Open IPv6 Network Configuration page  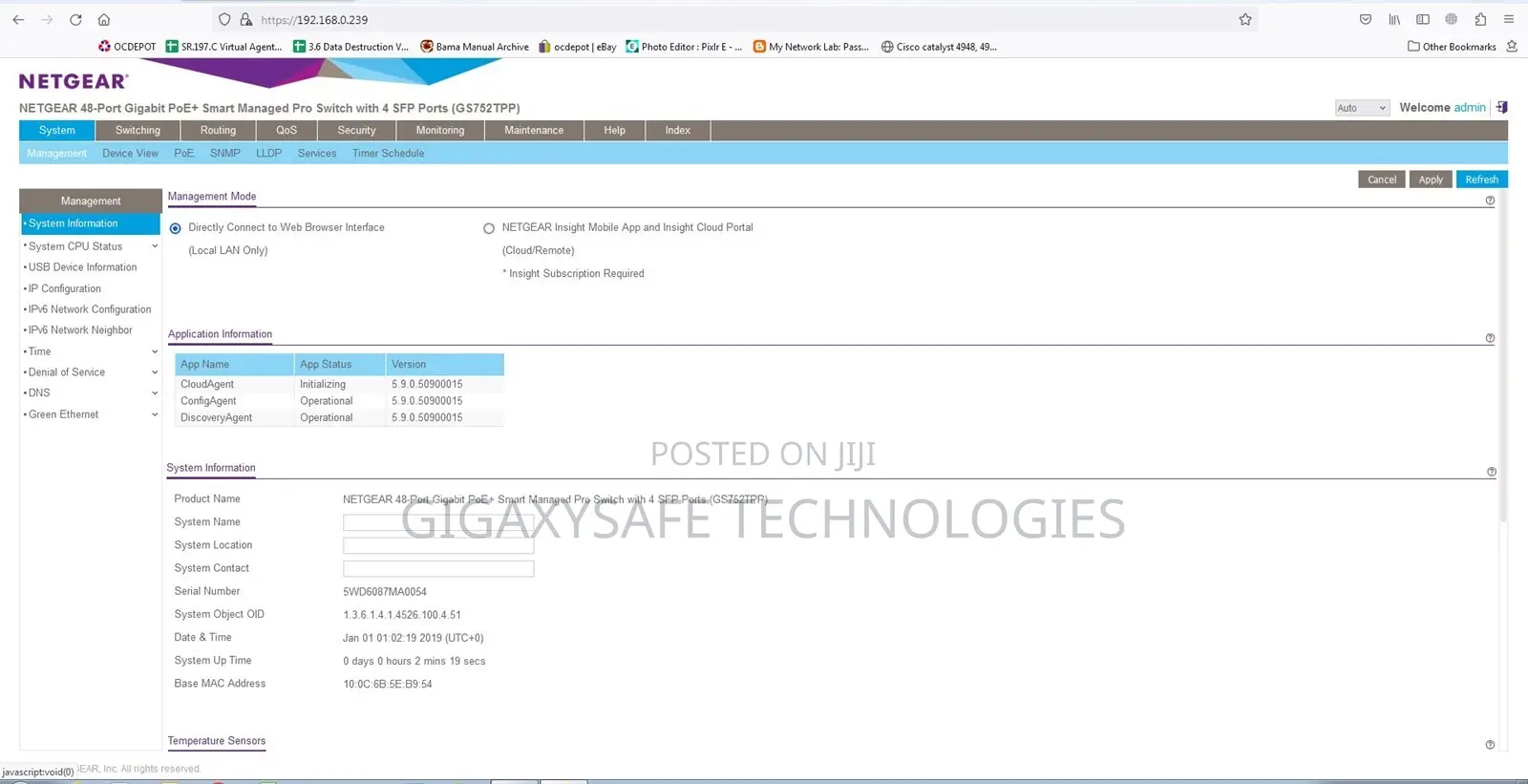90,309
